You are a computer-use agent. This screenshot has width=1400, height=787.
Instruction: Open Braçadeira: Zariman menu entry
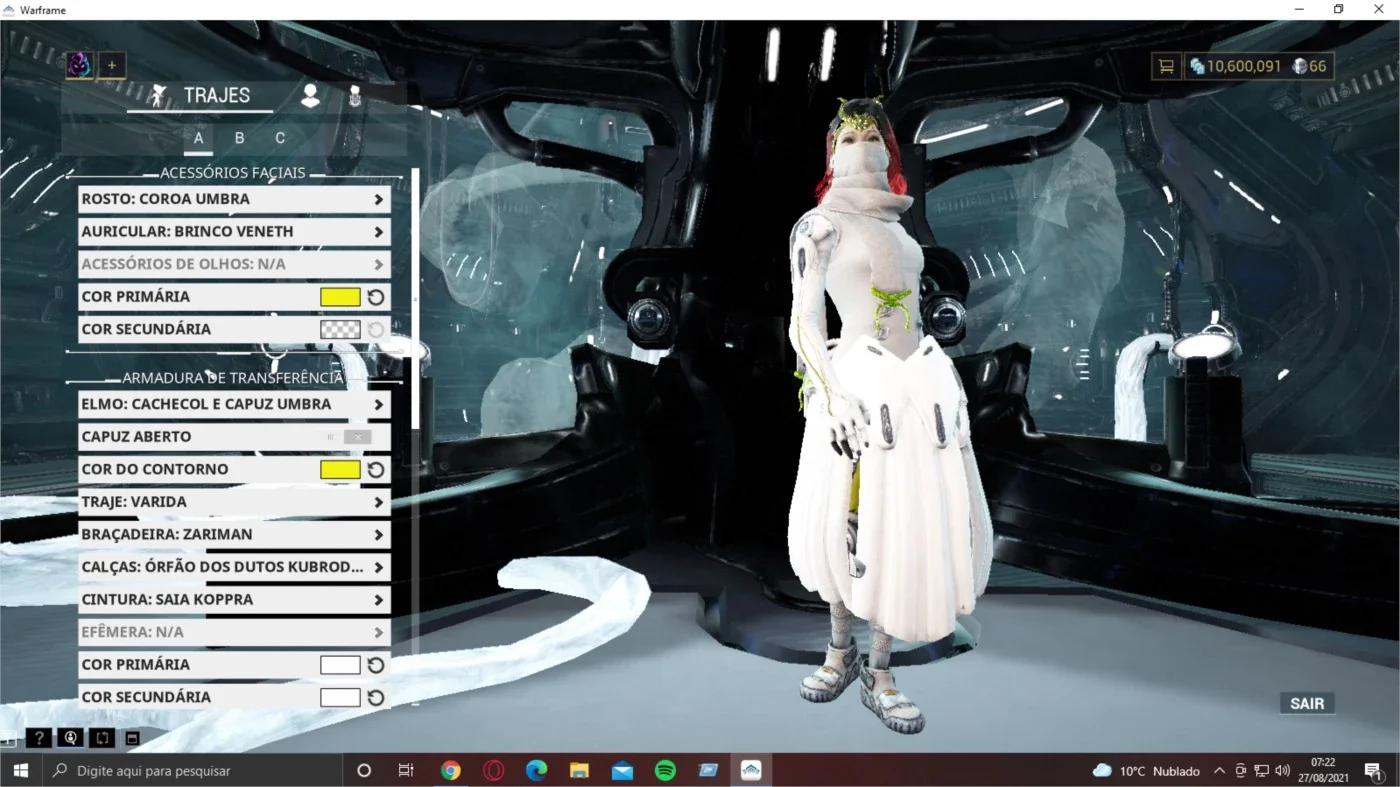234,535
